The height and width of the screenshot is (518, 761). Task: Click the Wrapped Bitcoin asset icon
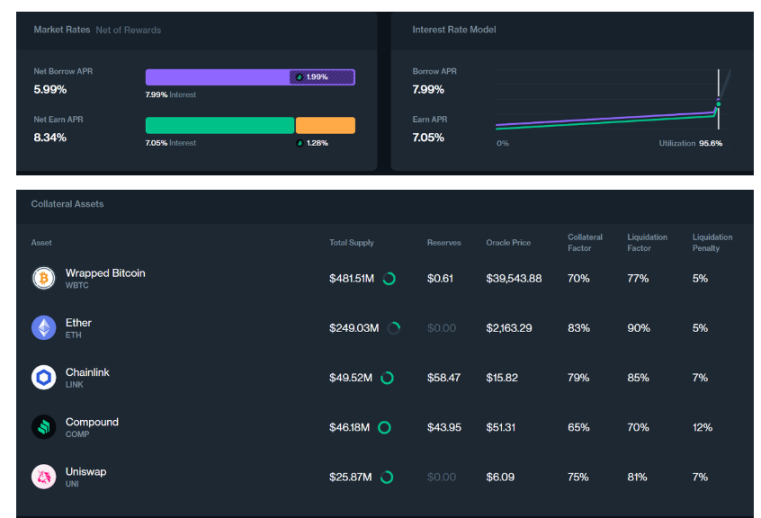(44, 278)
